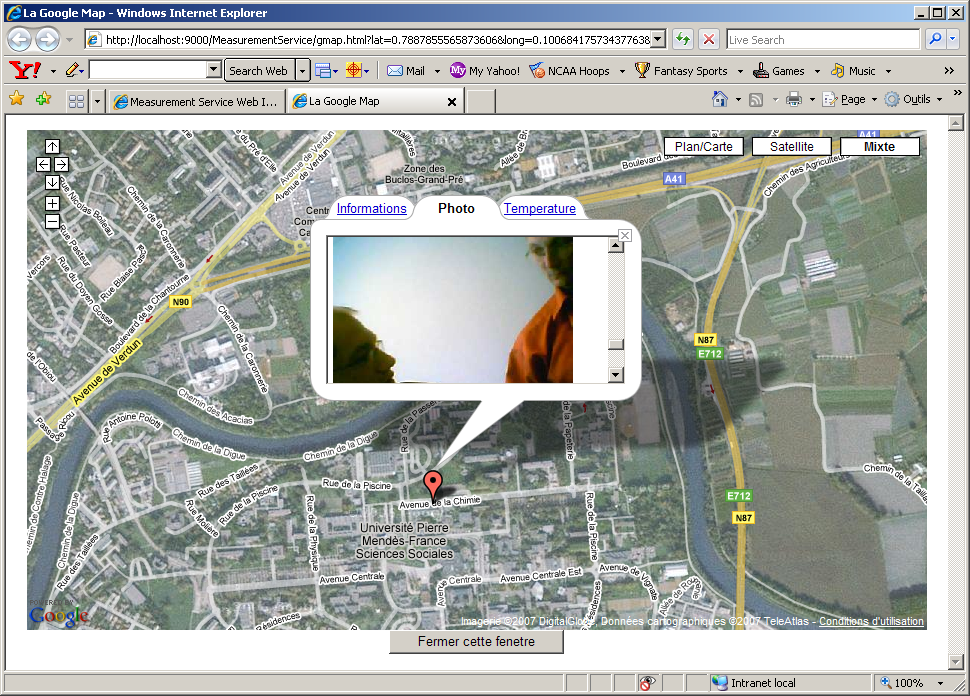Viewport: 970px width, 696px height.
Task: Close the La Google Map tab
Action: (x=452, y=102)
